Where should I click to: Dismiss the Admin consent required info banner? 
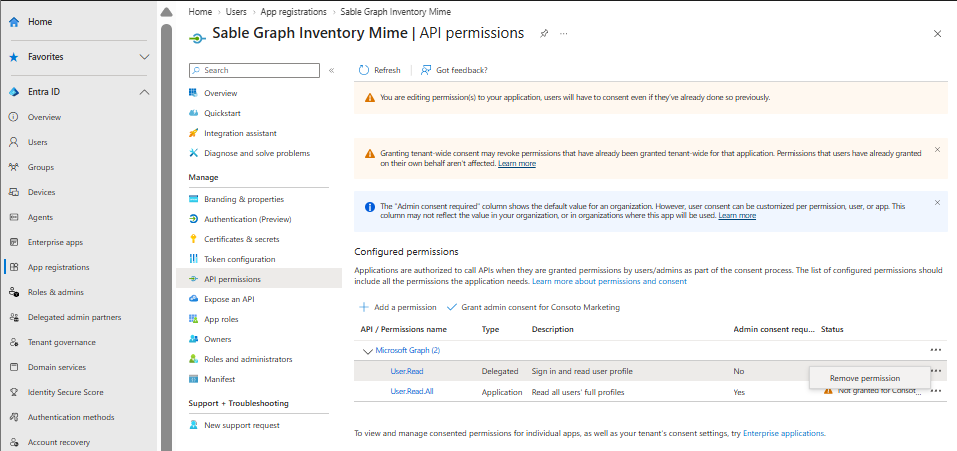point(937,203)
